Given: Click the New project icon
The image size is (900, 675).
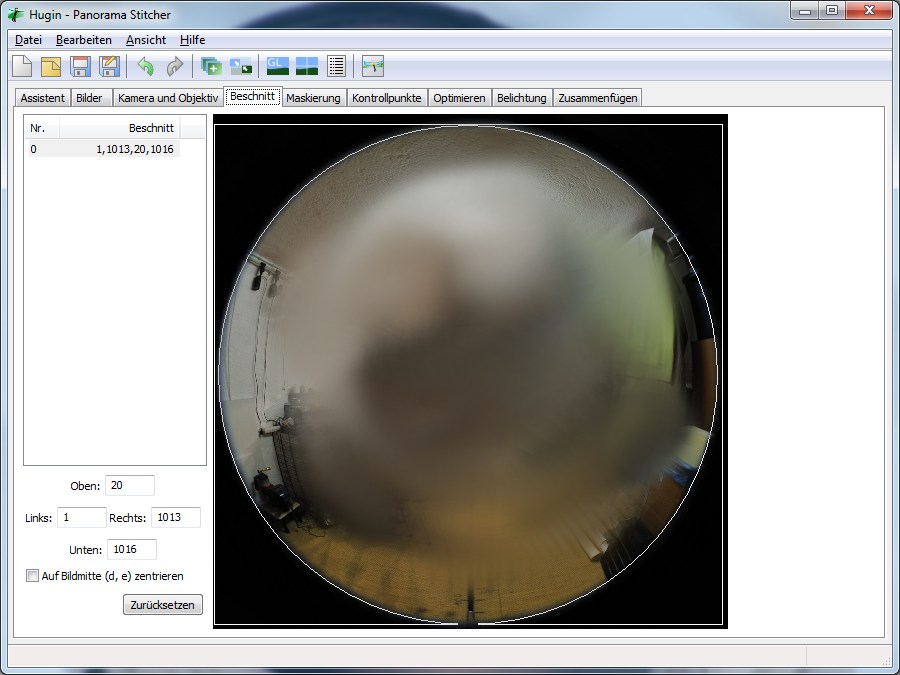Looking at the screenshot, I should click(x=22, y=67).
